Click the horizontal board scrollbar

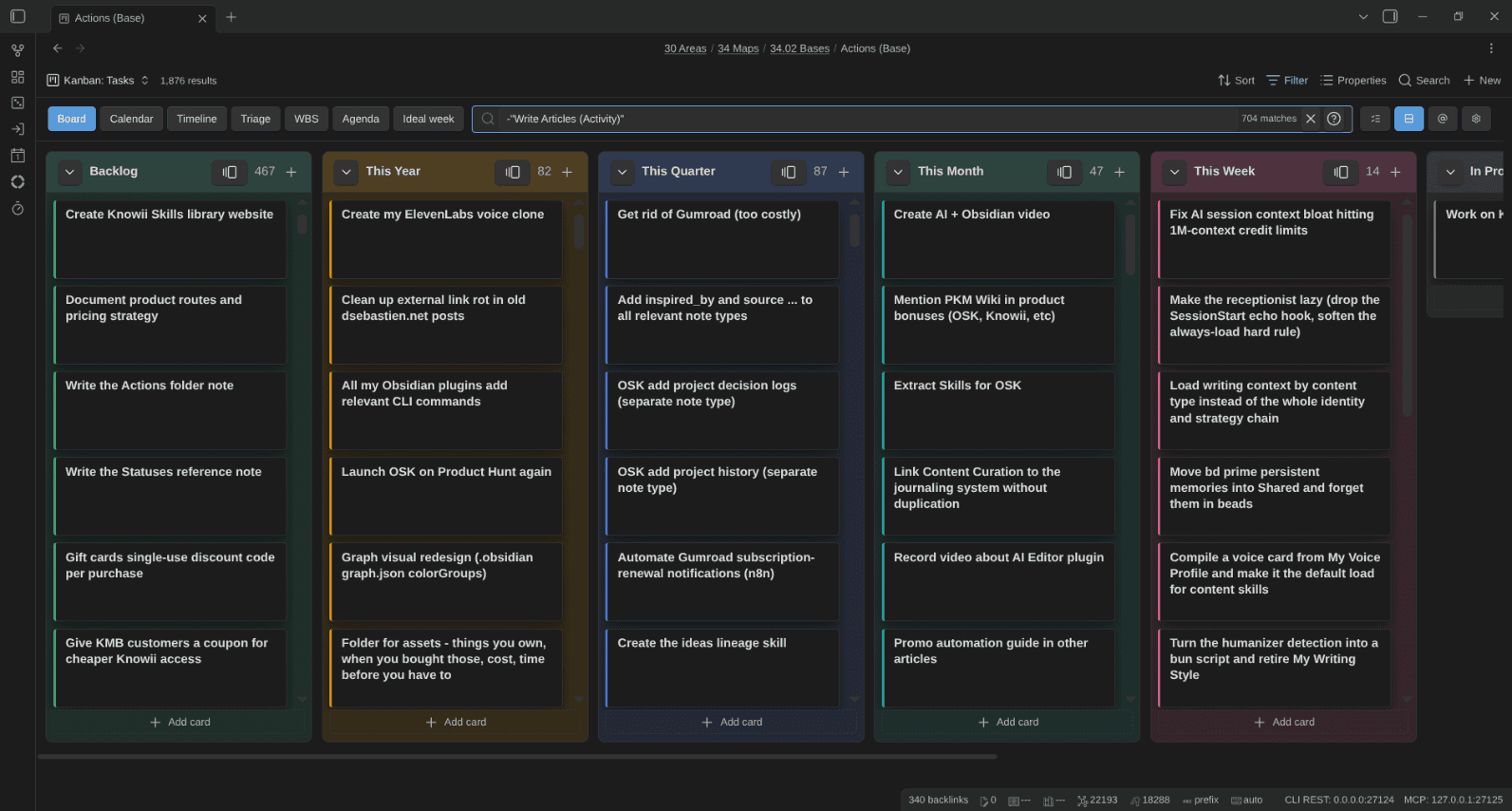pos(517,757)
